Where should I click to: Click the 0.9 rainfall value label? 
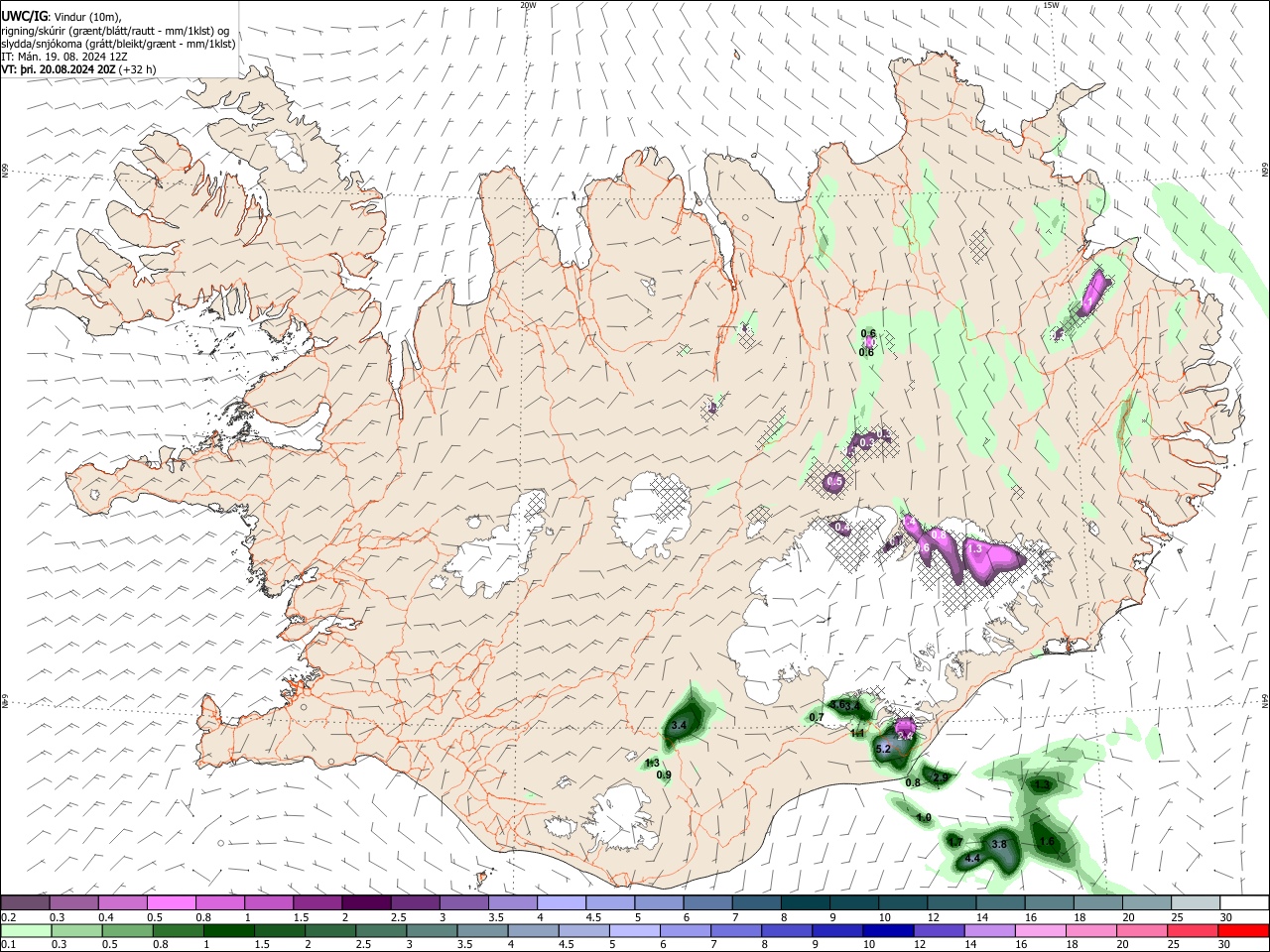pyautogui.click(x=664, y=775)
